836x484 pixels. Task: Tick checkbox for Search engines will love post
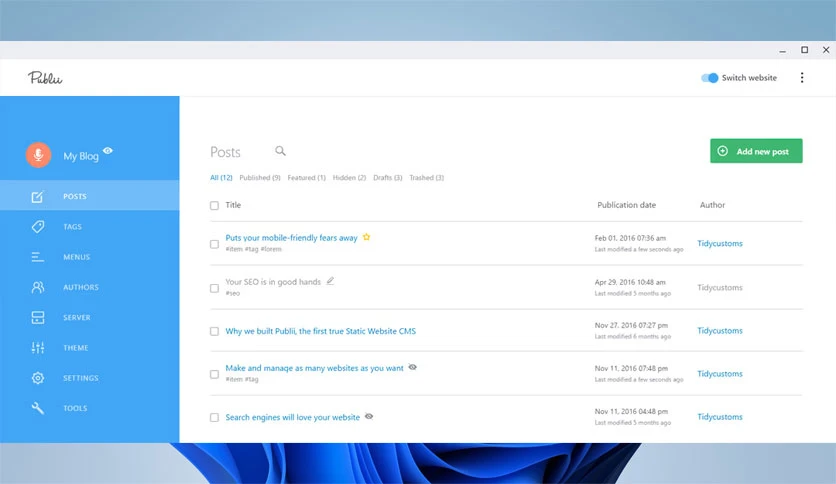coord(214,417)
